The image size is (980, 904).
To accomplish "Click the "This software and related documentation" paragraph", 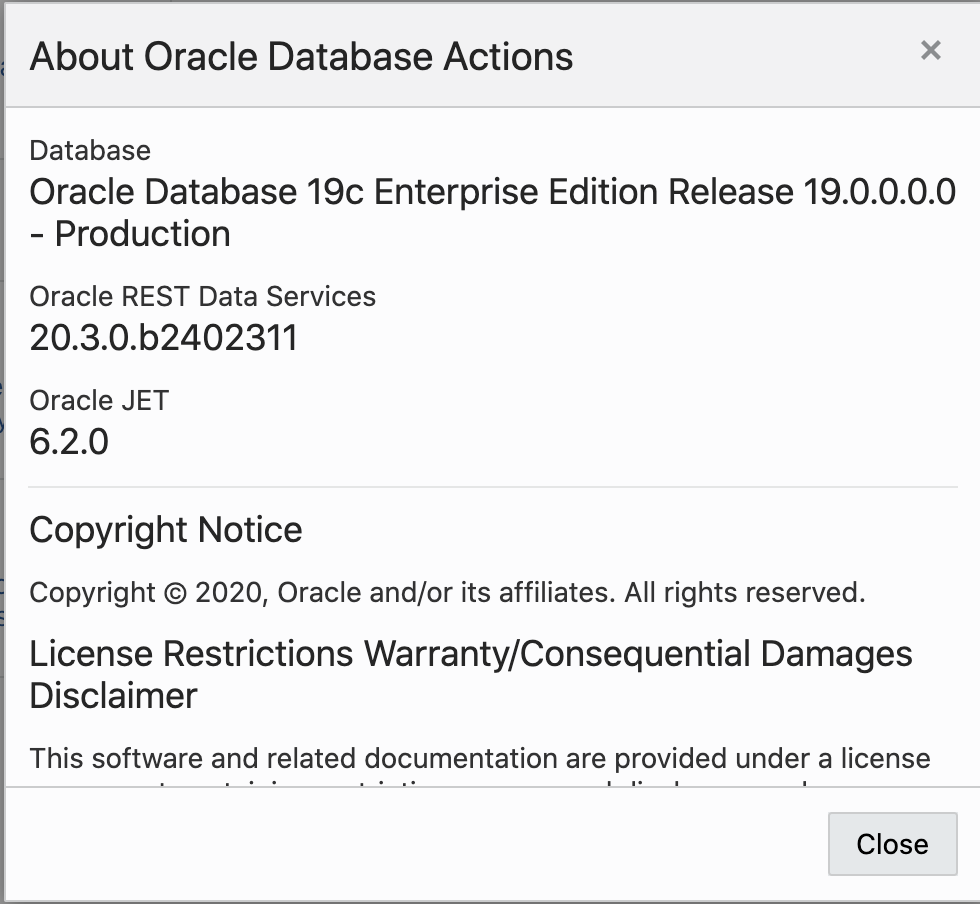I will click(479, 759).
